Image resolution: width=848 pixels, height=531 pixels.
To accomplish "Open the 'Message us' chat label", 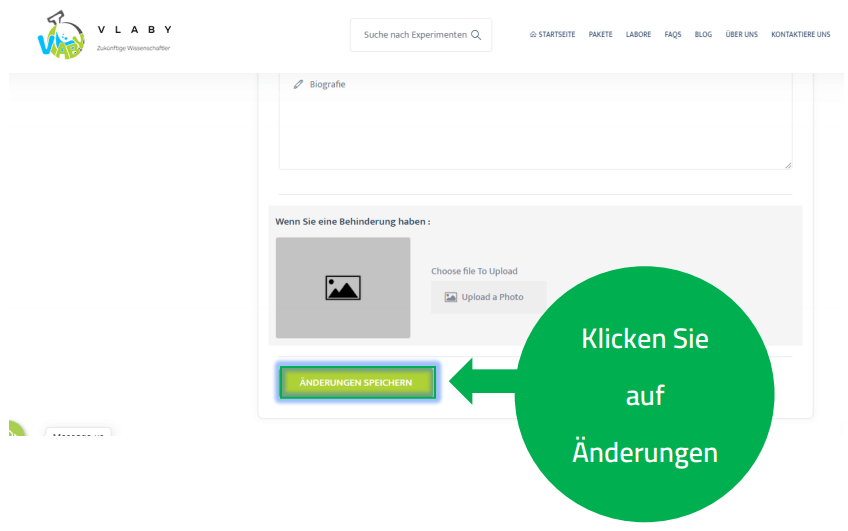I will coord(78,435).
